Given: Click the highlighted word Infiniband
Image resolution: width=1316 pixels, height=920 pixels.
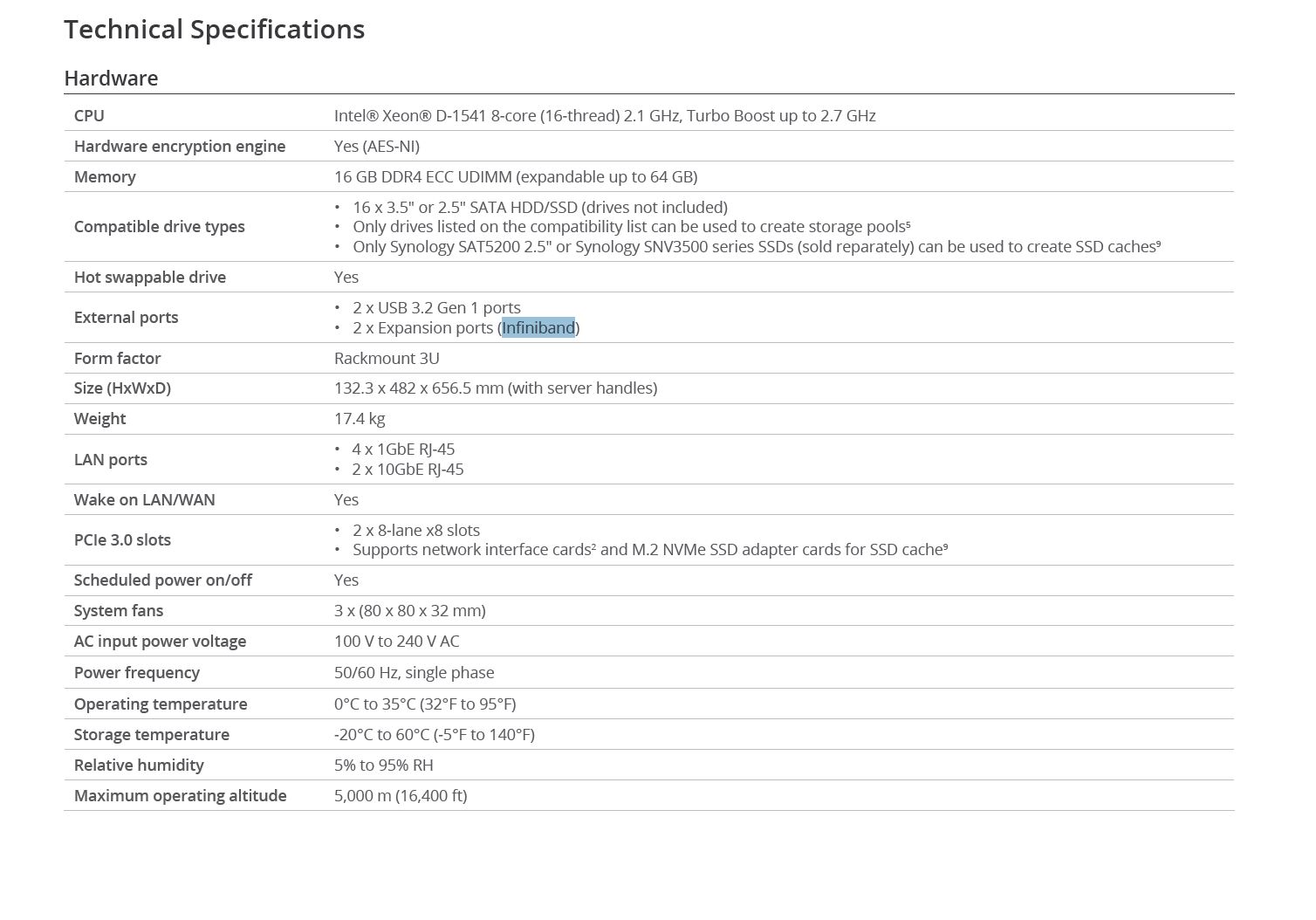Looking at the screenshot, I should [538, 328].
